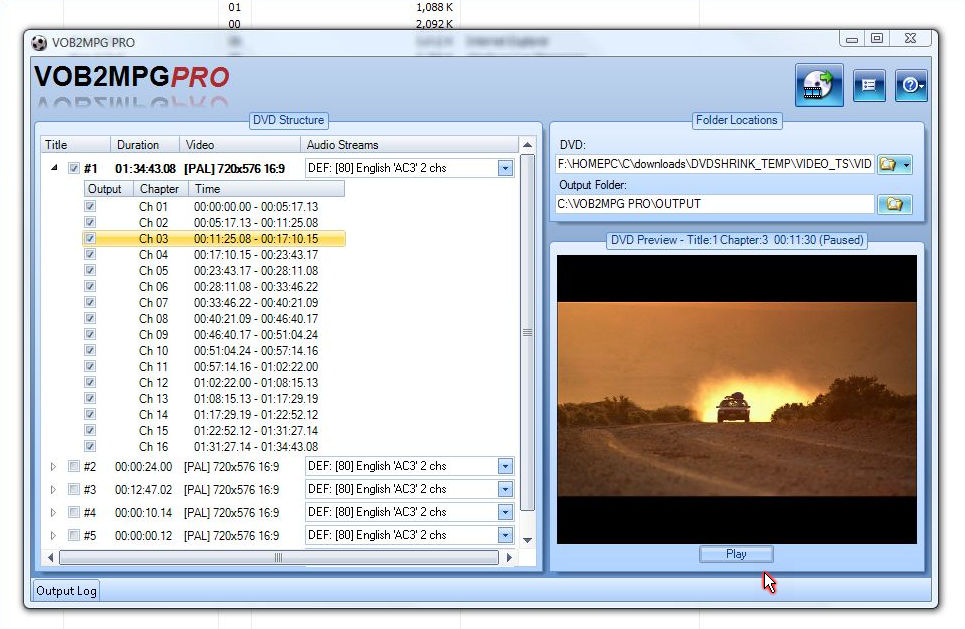Image resolution: width=965 pixels, height=629 pixels.
Task: Select chapter row Ch 13
Action: click(x=214, y=398)
